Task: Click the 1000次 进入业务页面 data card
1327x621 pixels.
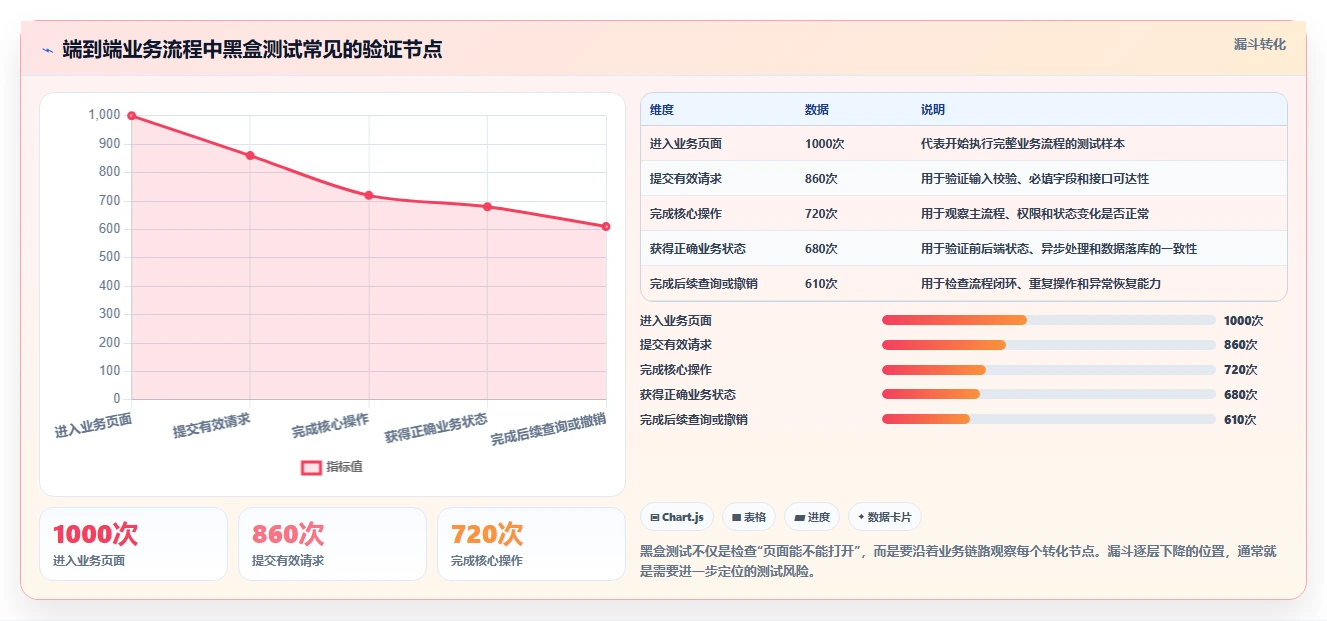Action: click(x=133, y=544)
